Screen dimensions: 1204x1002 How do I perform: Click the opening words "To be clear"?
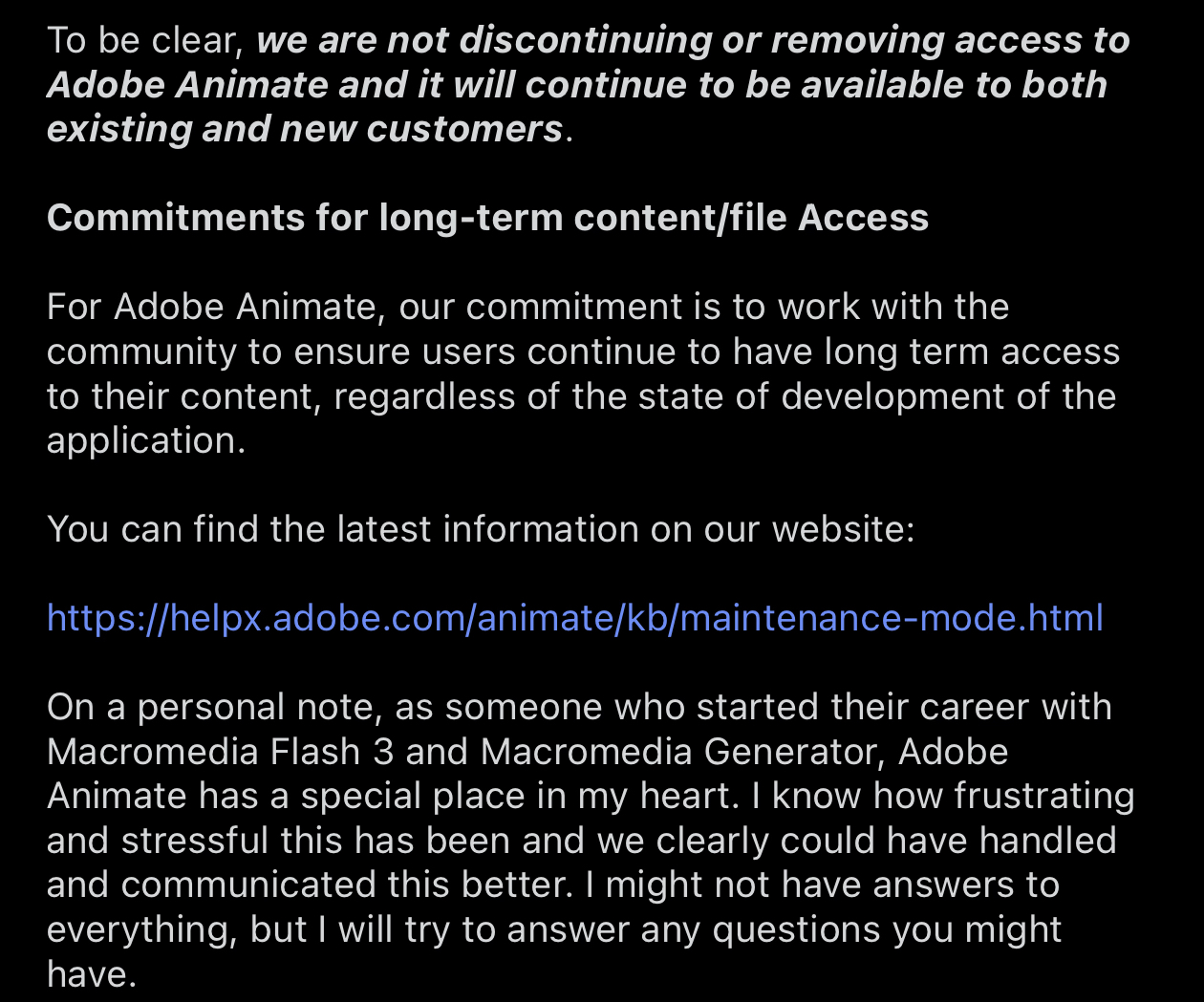coord(145,40)
